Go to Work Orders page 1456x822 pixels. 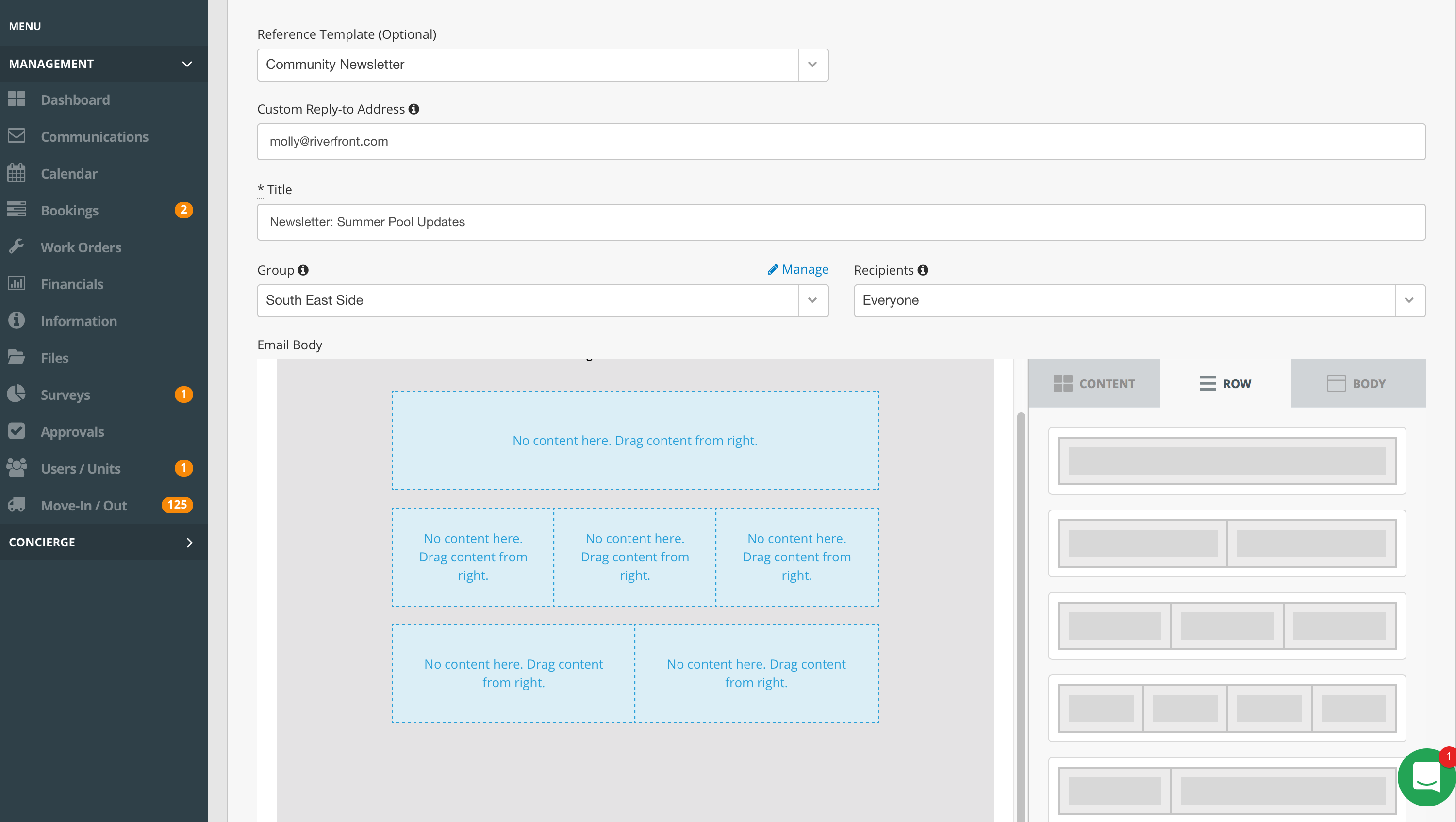81,247
